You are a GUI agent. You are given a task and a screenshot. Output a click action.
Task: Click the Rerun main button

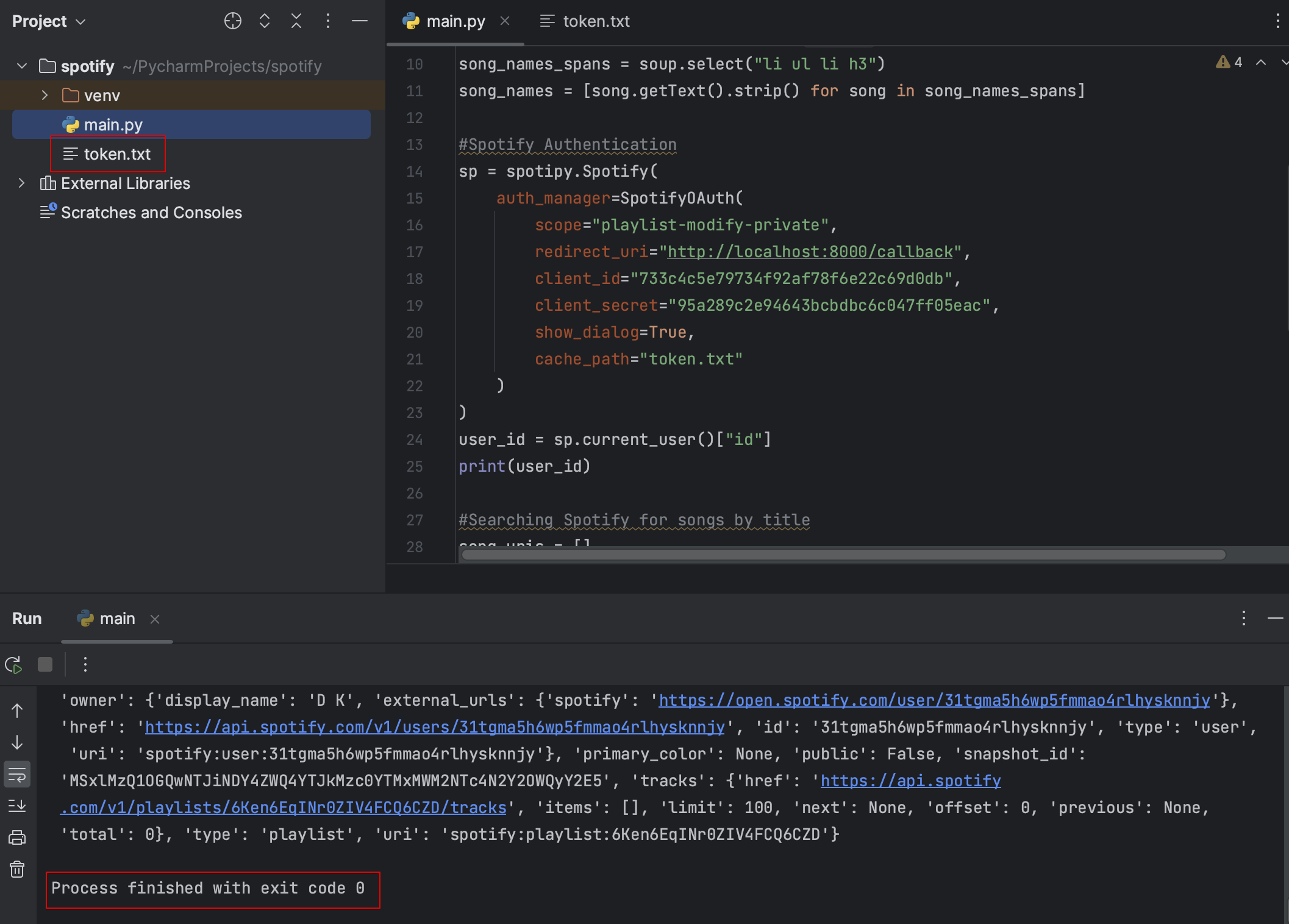click(x=14, y=664)
